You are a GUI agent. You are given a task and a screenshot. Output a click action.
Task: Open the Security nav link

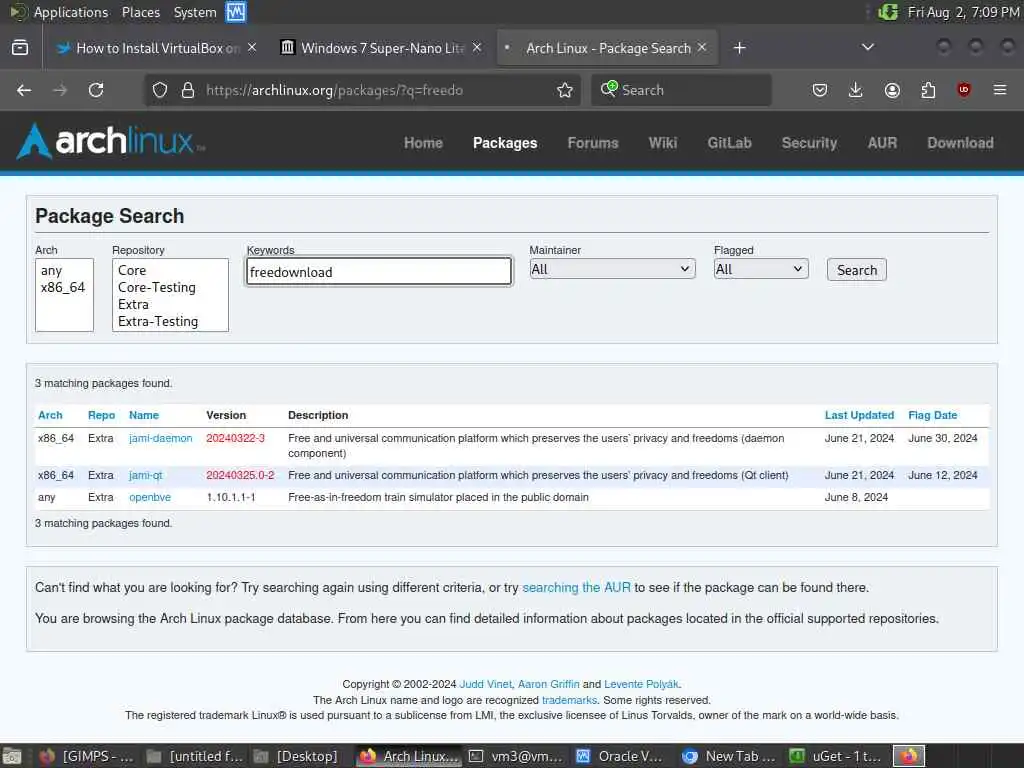[x=809, y=143]
